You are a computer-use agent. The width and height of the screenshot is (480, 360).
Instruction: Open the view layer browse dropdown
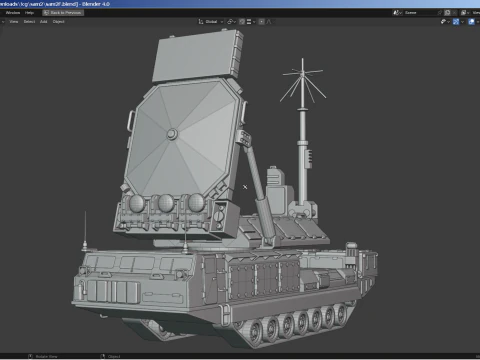point(465,13)
